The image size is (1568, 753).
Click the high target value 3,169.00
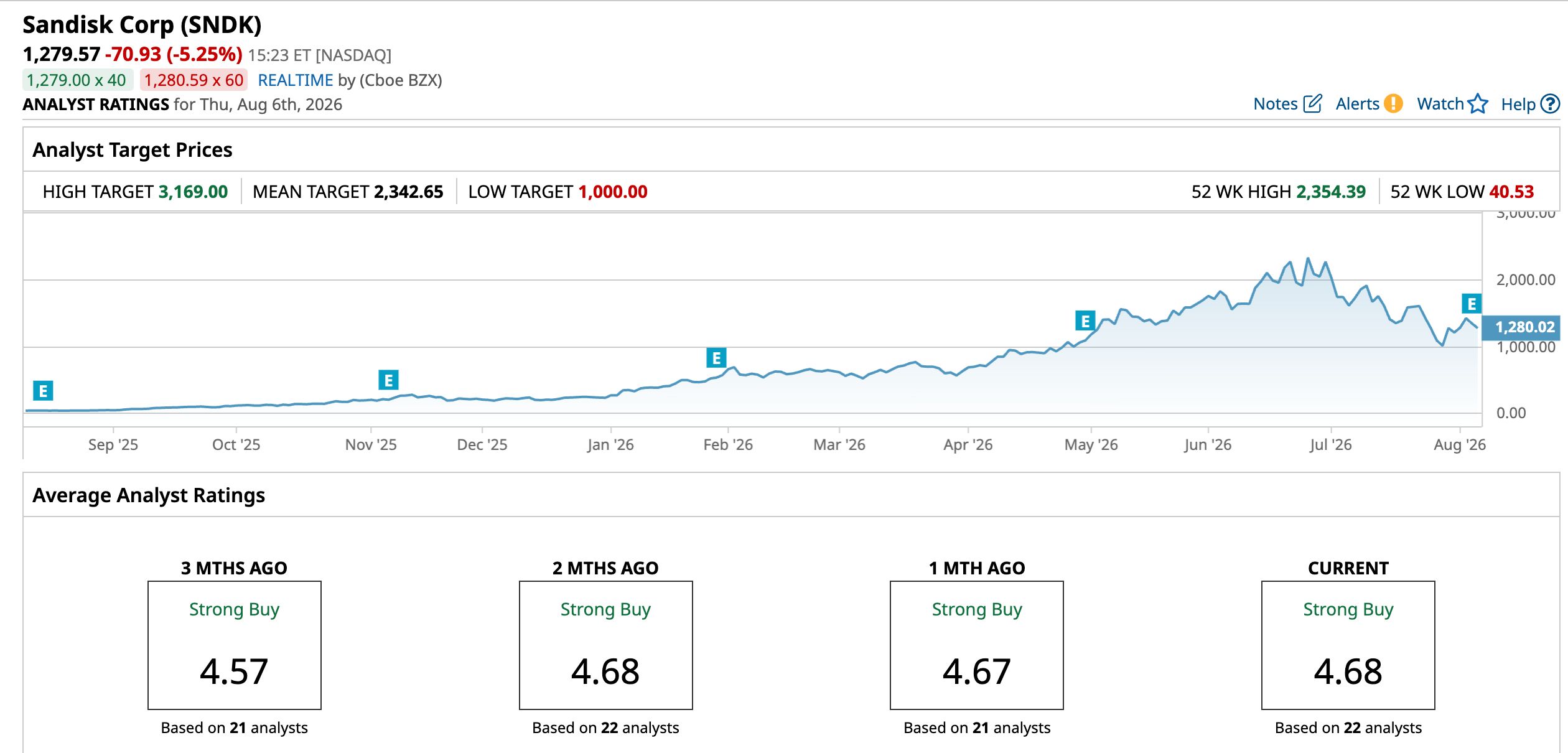coord(194,192)
